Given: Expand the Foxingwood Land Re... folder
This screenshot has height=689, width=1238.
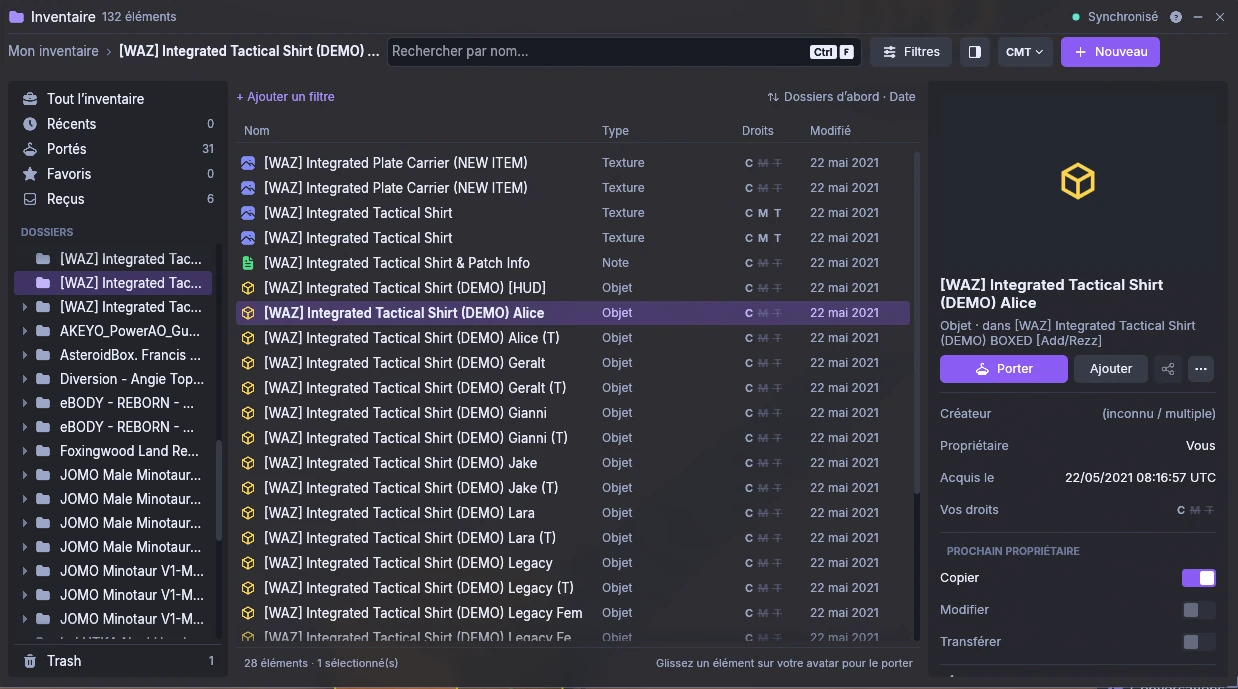Looking at the screenshot, I should (x=25, y=451).
